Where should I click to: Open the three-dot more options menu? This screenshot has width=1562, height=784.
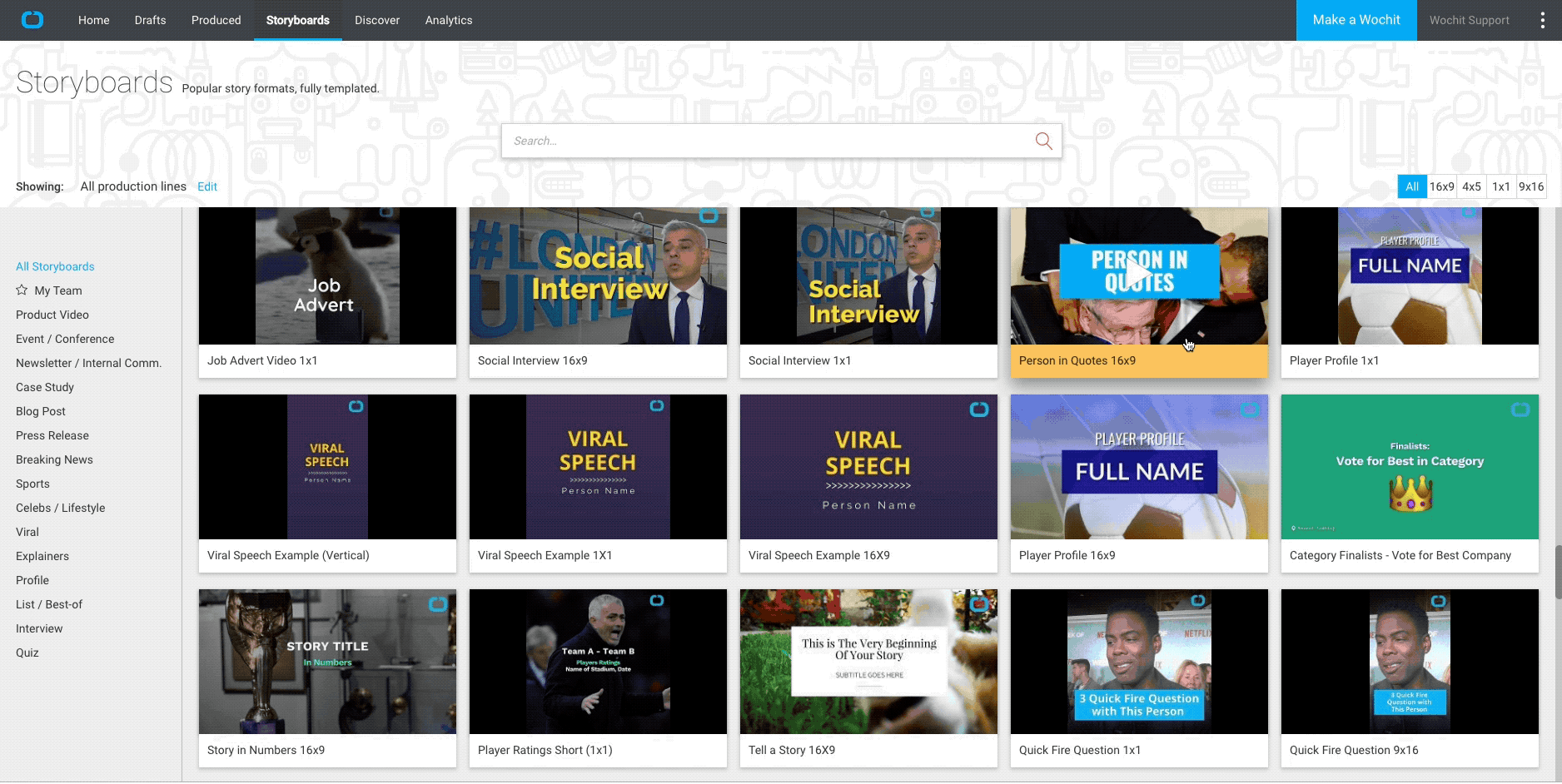(x=1542, y=20)
